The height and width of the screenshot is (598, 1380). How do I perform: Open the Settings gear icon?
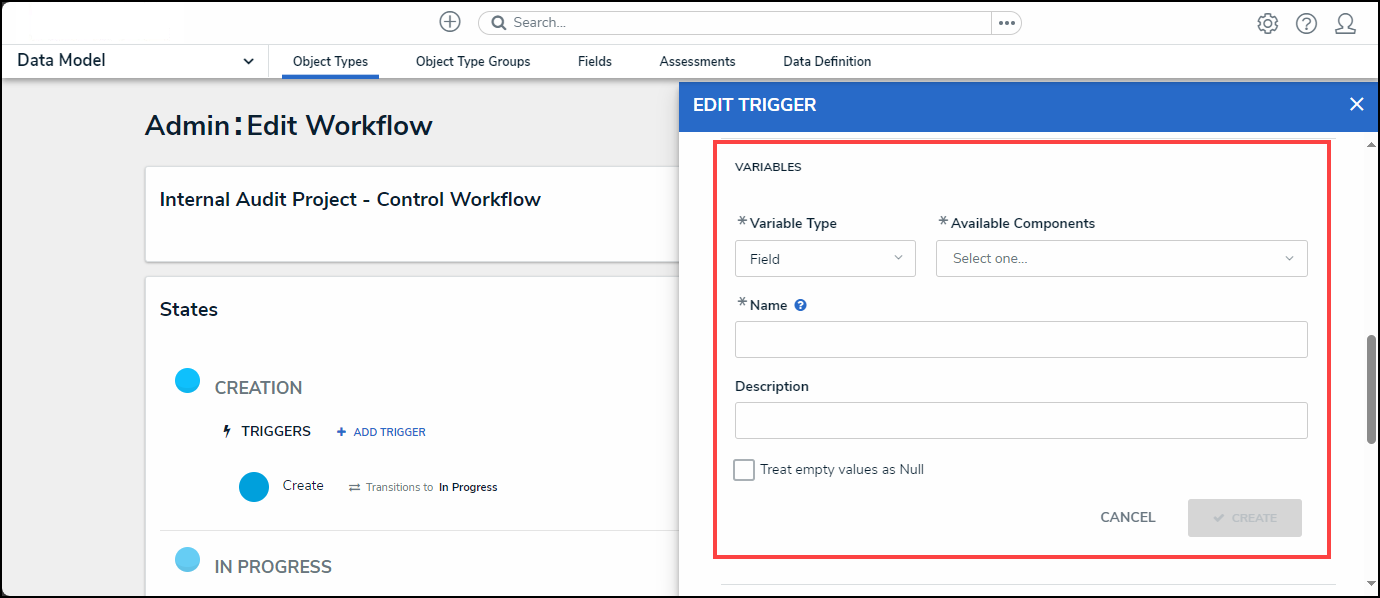tap(1267, 23)
